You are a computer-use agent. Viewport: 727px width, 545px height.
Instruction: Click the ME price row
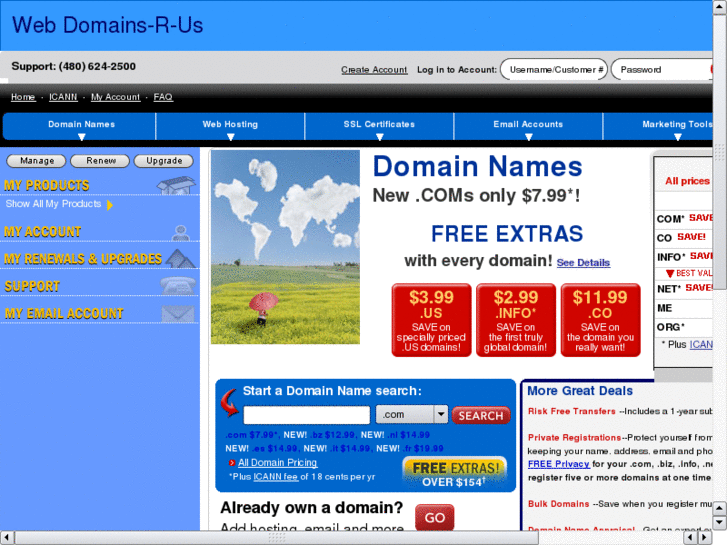(684, 308)
